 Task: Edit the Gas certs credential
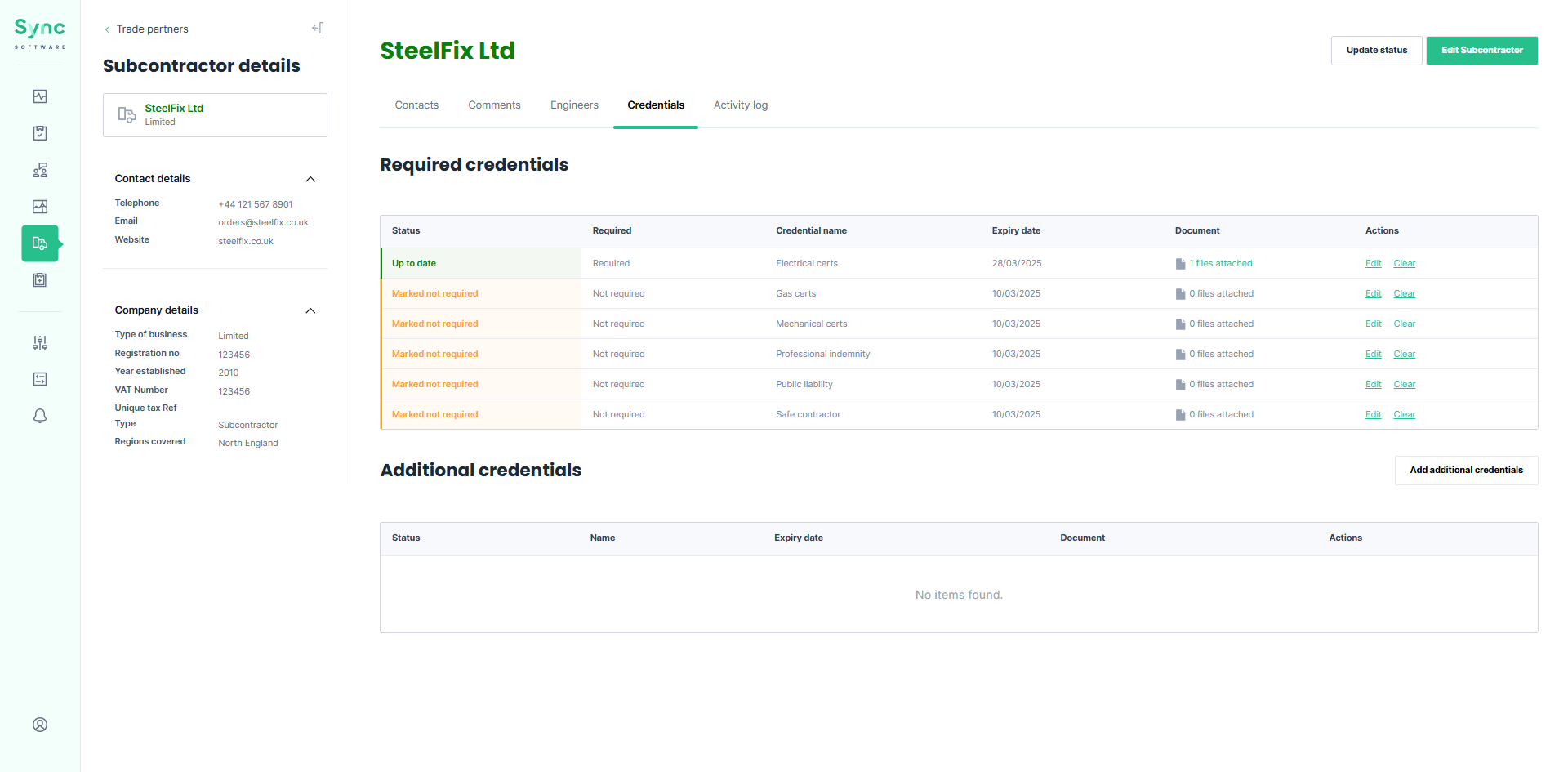(x=1373, y=294)
